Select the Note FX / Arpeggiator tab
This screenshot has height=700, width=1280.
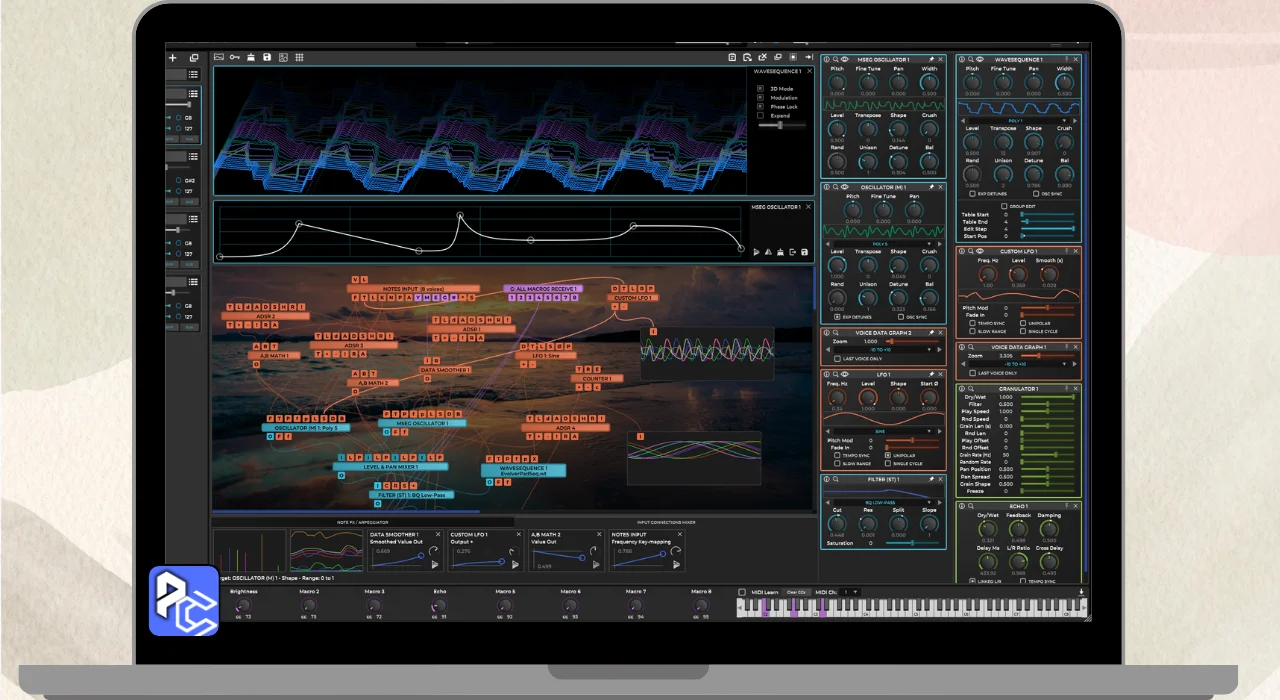(x=362, y=522)
